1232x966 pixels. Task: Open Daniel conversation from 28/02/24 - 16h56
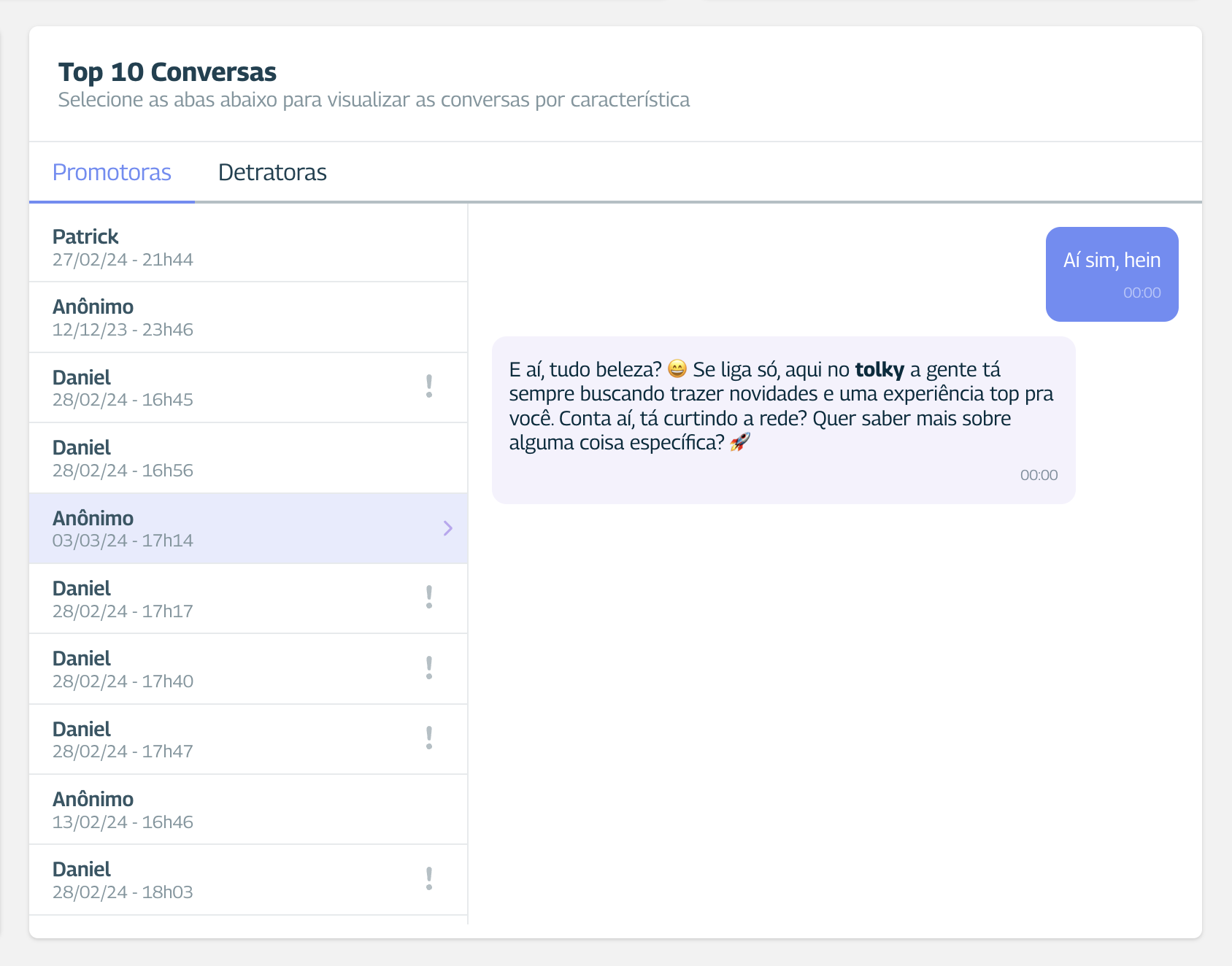coord(248,458)
